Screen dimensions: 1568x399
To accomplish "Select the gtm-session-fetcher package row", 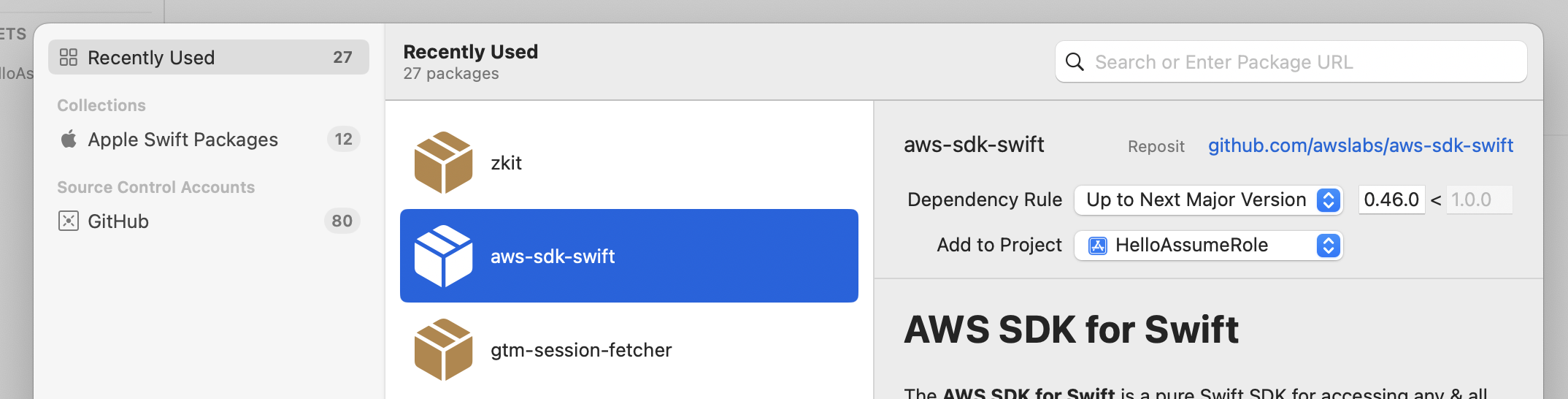I will click(x=629, y=349).
